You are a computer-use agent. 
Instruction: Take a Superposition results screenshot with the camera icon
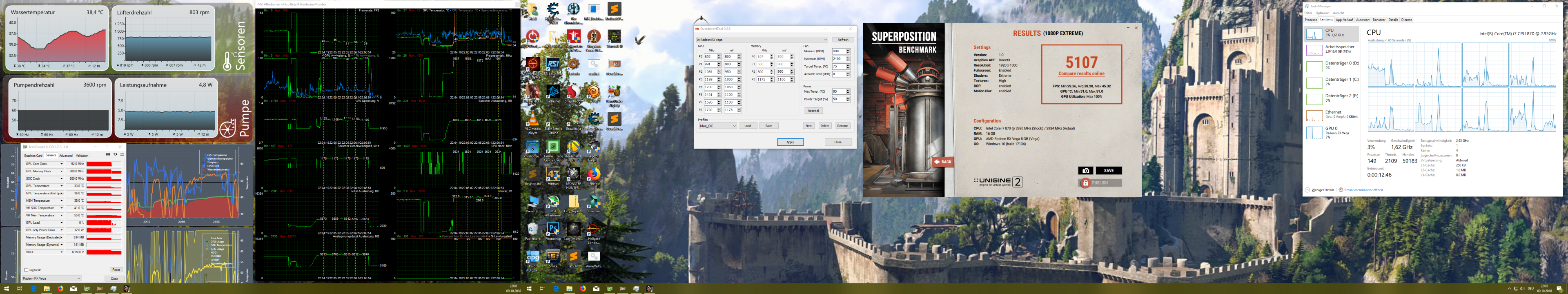click(x=1085, y=170)
